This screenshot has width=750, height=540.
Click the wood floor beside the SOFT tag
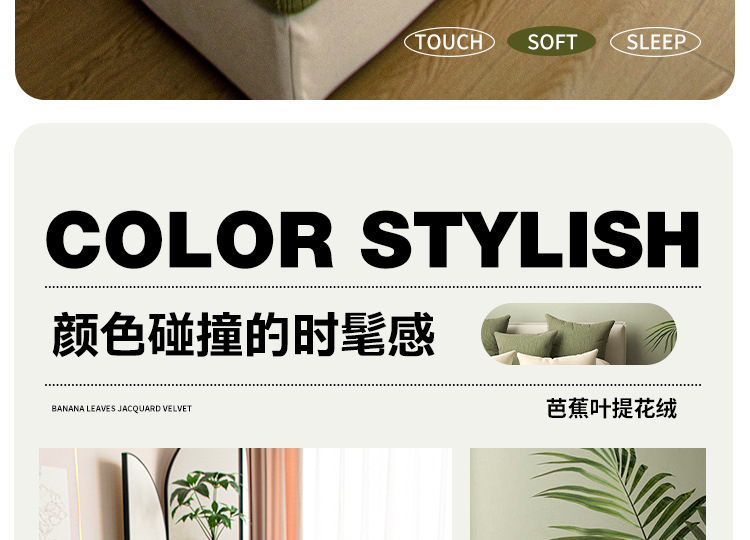coord(550,77)
